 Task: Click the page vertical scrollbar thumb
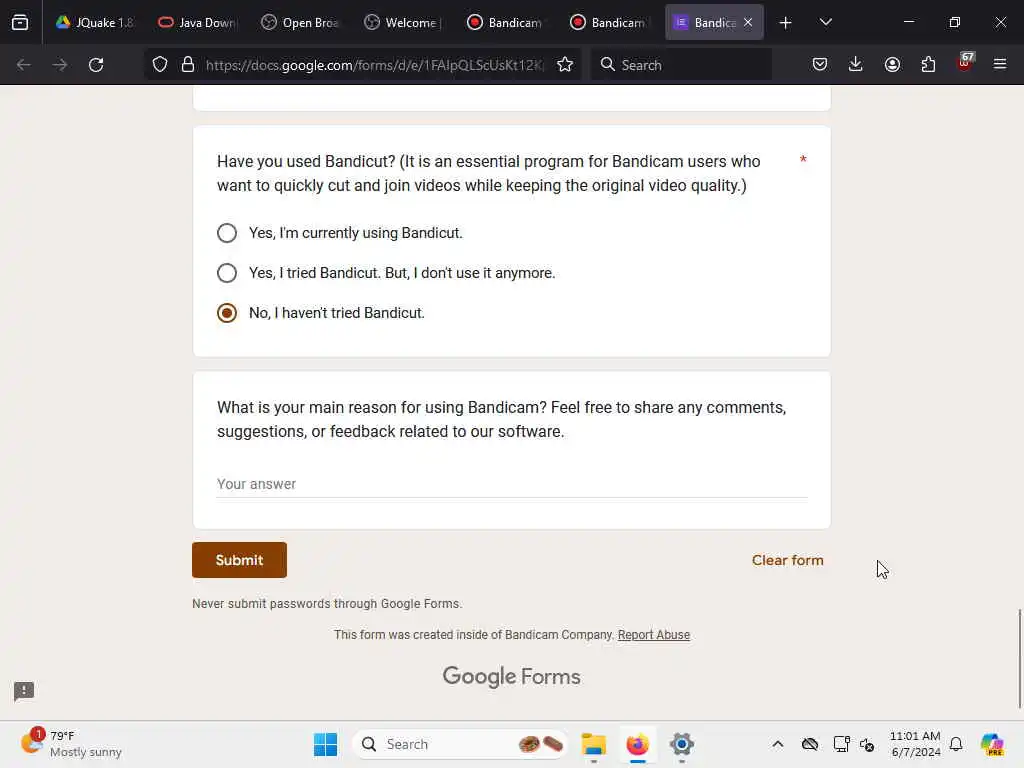[1019, 658]
